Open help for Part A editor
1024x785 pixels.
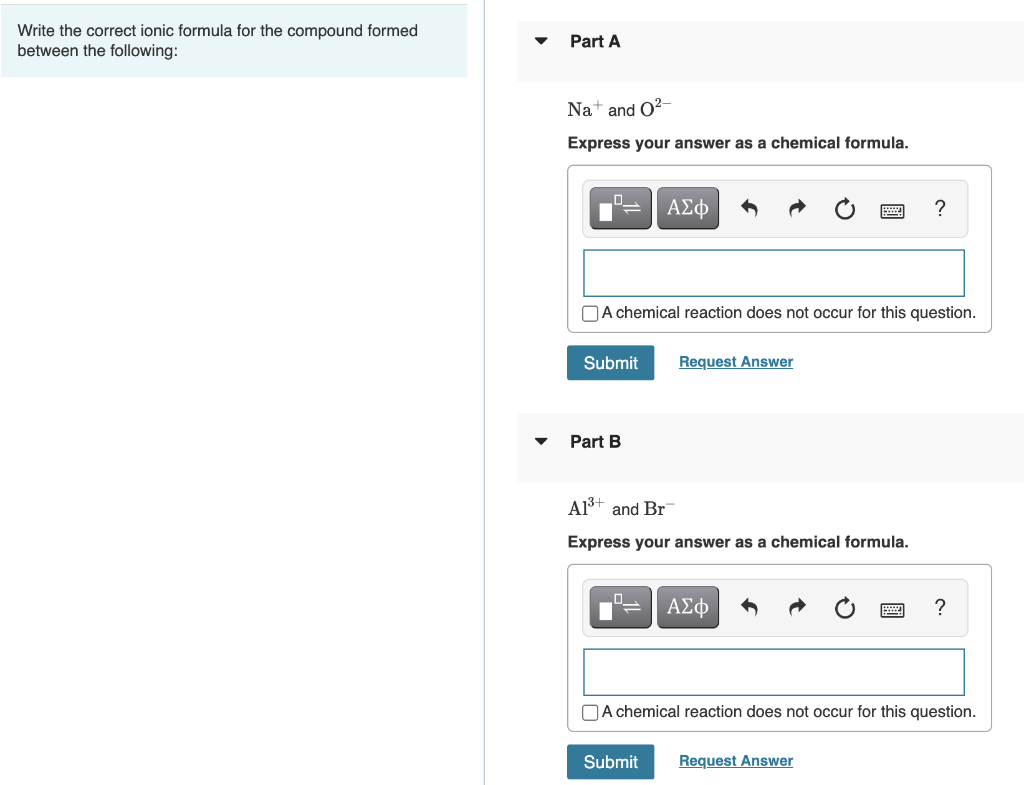coord(940,208)
